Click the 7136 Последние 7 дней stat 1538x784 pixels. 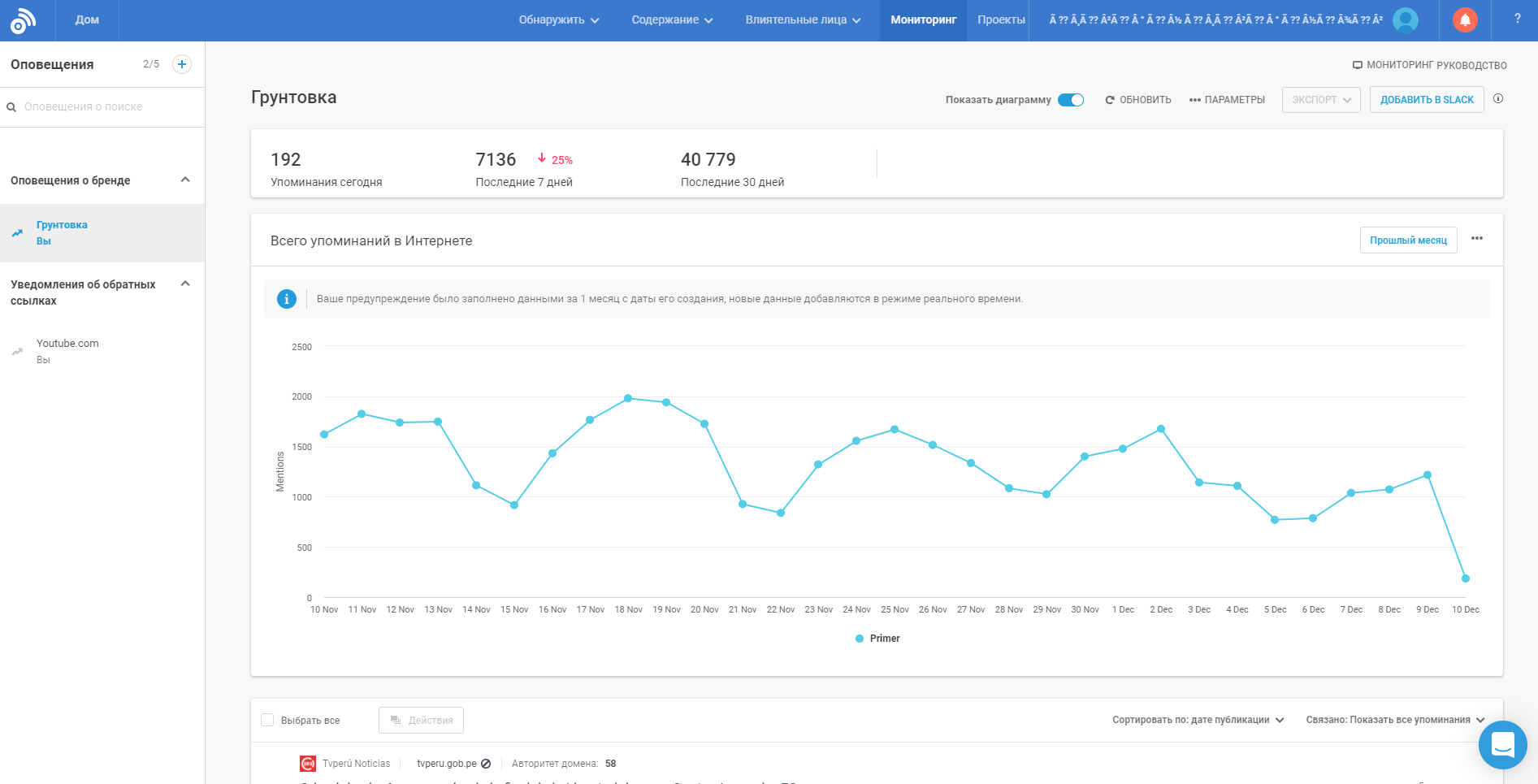(x=524, y=170)
